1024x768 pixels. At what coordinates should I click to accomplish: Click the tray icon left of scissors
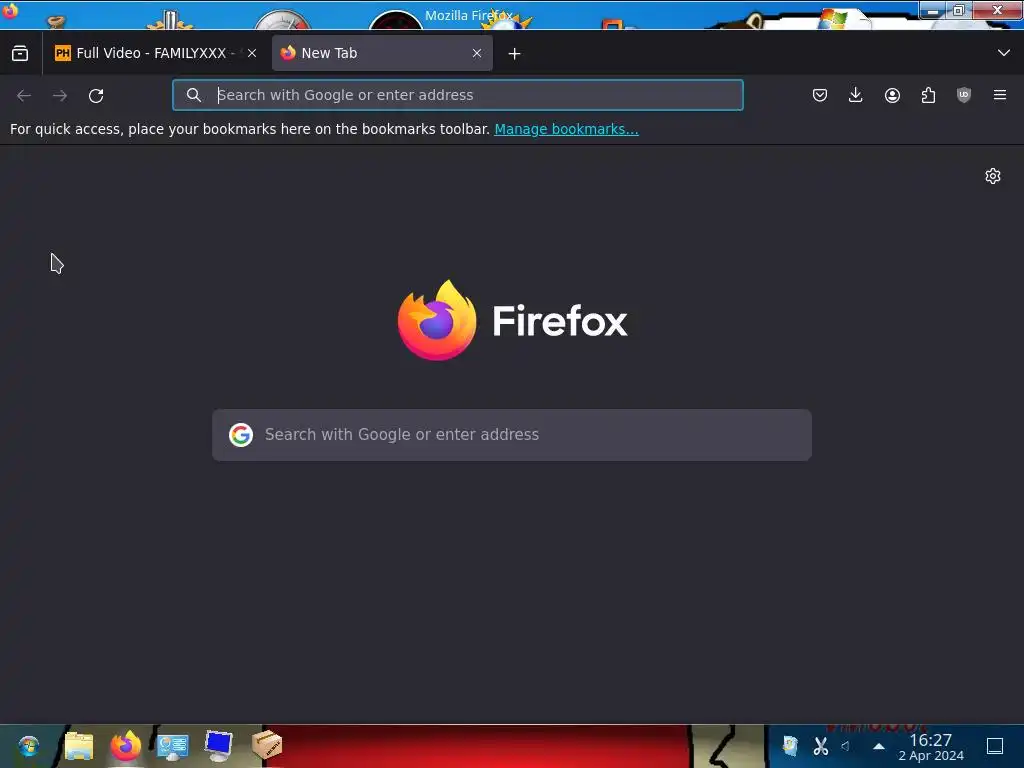(790, 746)
